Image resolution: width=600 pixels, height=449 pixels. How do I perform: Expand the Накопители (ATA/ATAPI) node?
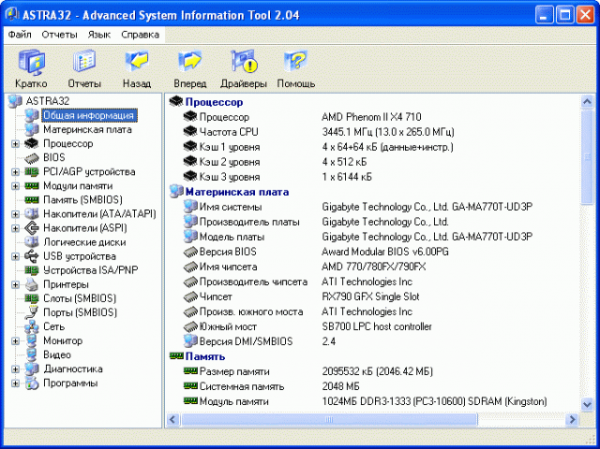pos(15,214)
